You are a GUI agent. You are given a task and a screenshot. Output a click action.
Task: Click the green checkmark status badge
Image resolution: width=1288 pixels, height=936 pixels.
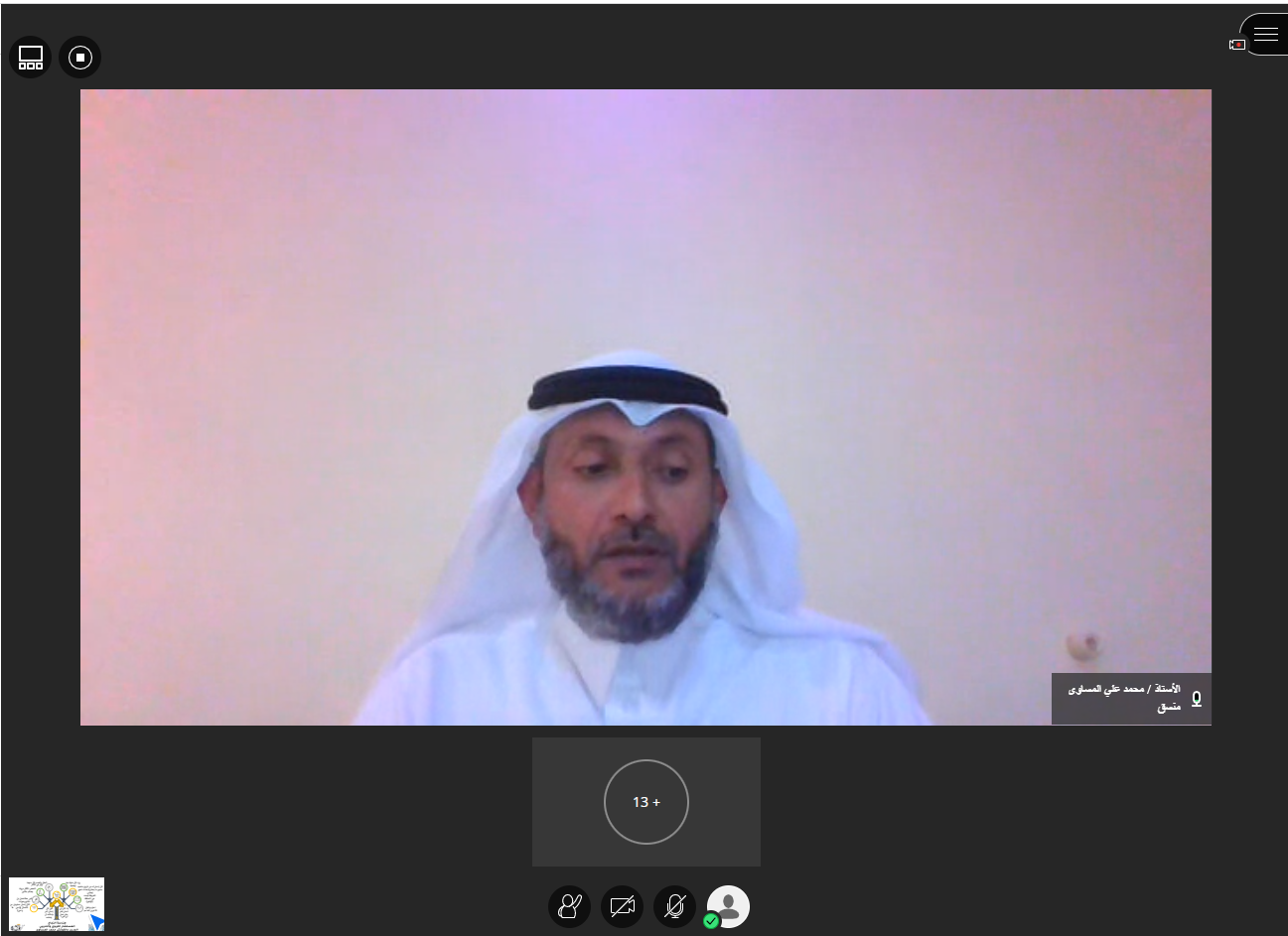[711, 921]
